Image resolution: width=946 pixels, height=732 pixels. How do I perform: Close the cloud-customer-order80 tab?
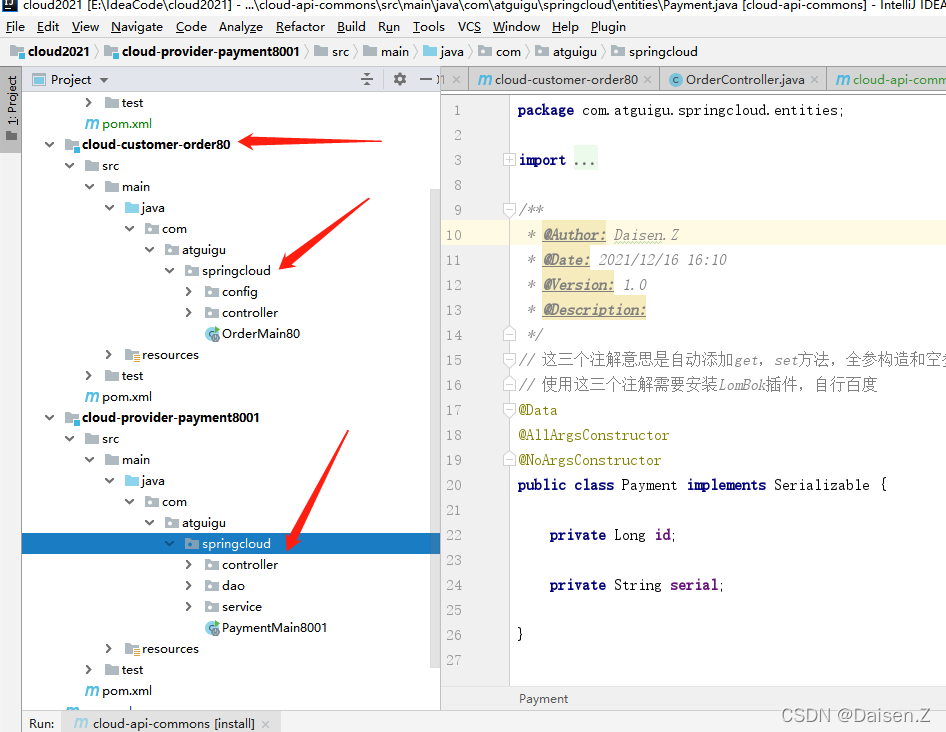tap(647, 80)
